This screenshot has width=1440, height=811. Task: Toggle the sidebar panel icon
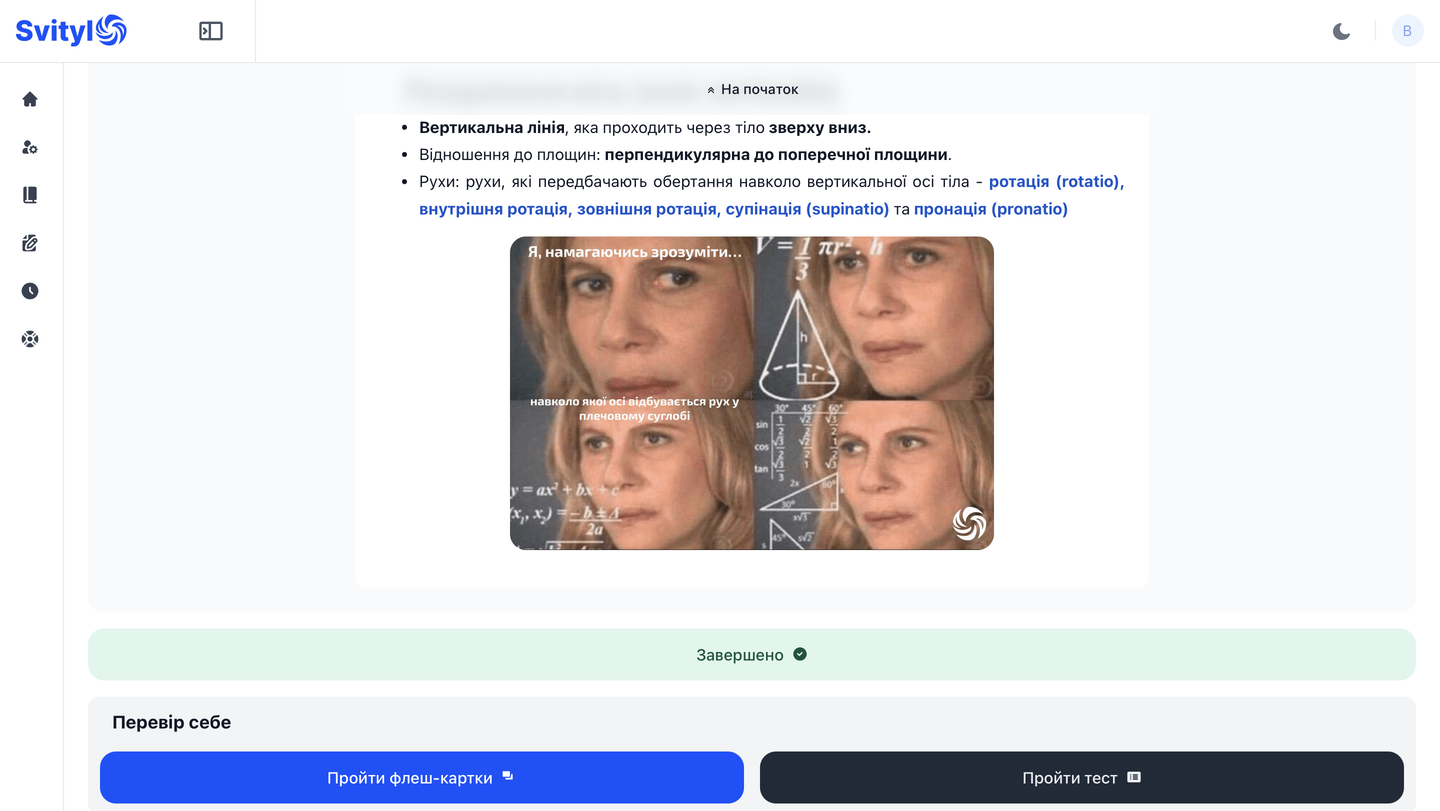[x=211, y=31]
